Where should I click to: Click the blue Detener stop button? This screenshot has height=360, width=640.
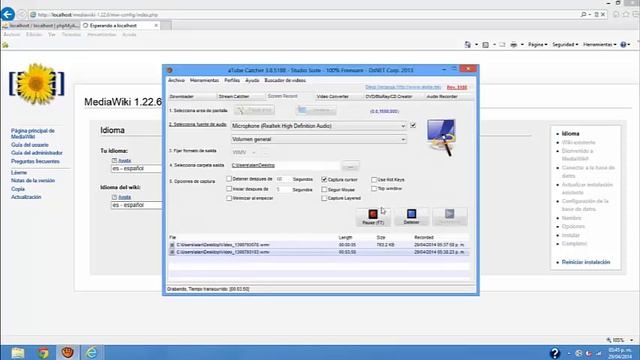click(411, 216)
